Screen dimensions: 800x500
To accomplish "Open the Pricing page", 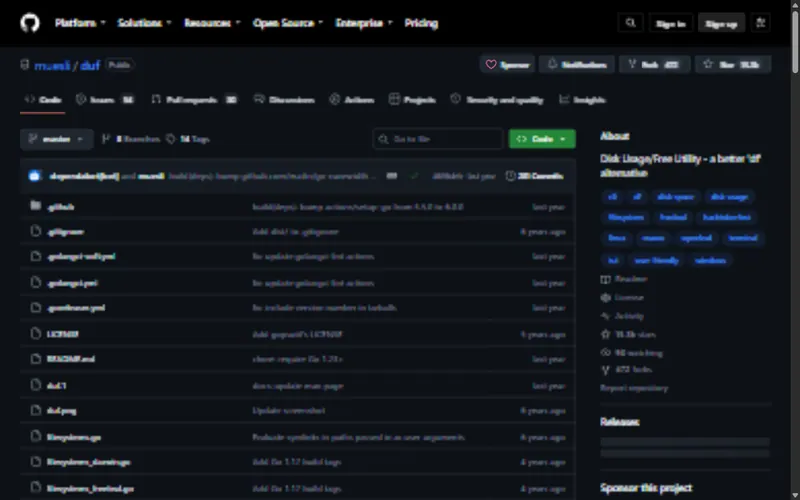I will 421,23.
